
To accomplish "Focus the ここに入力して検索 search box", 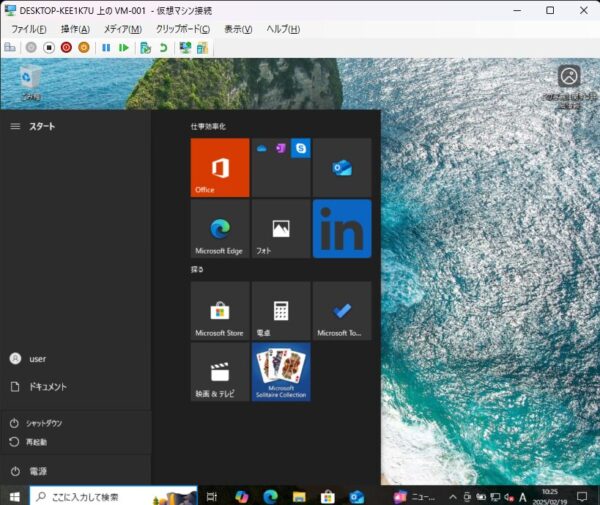I will pos(113,497).
